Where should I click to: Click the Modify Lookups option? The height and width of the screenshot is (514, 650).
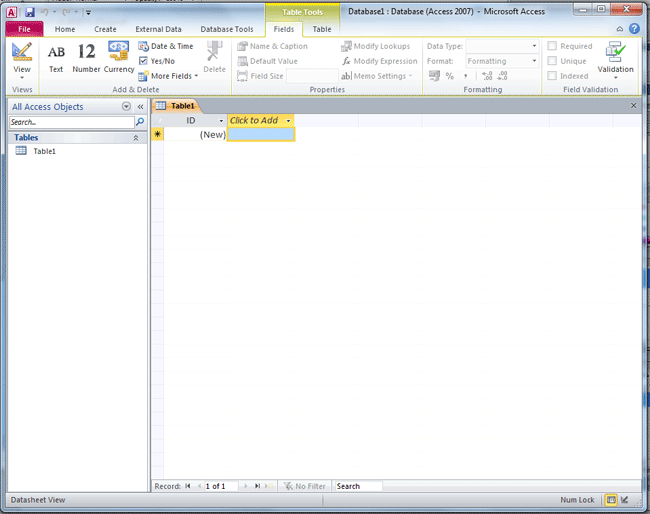[376, 46]
